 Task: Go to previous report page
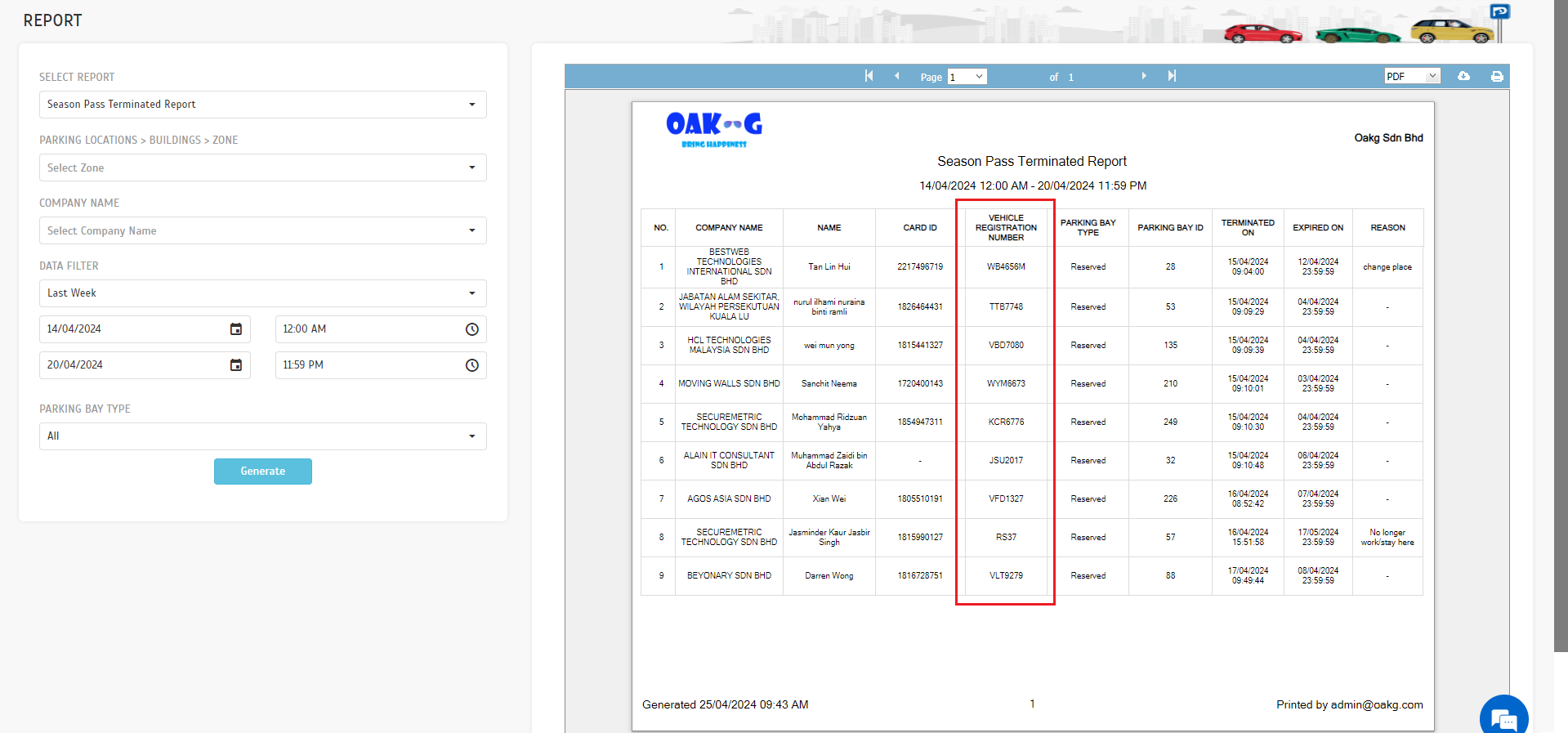click(897, 76)
